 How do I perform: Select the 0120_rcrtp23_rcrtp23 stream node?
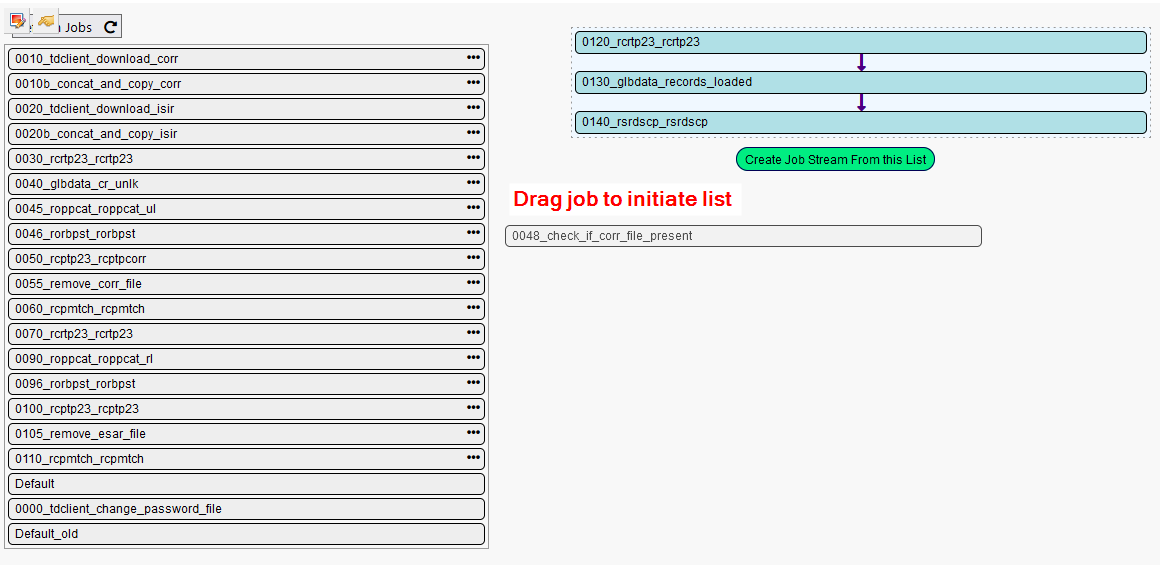tap(860, 42)
